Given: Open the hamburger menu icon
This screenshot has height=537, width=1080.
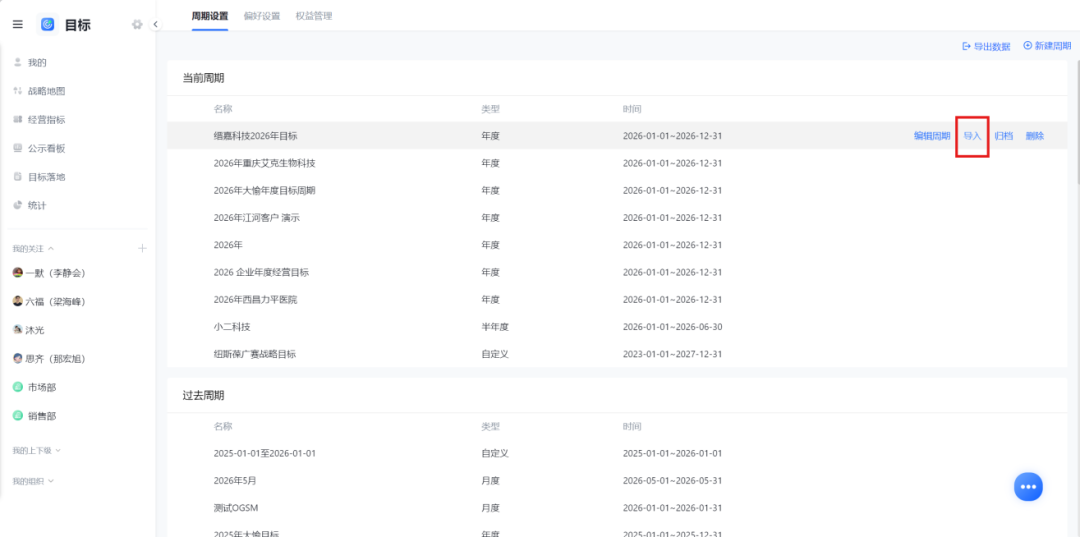Looking at the screenshot, I should [x=18, y=24].
